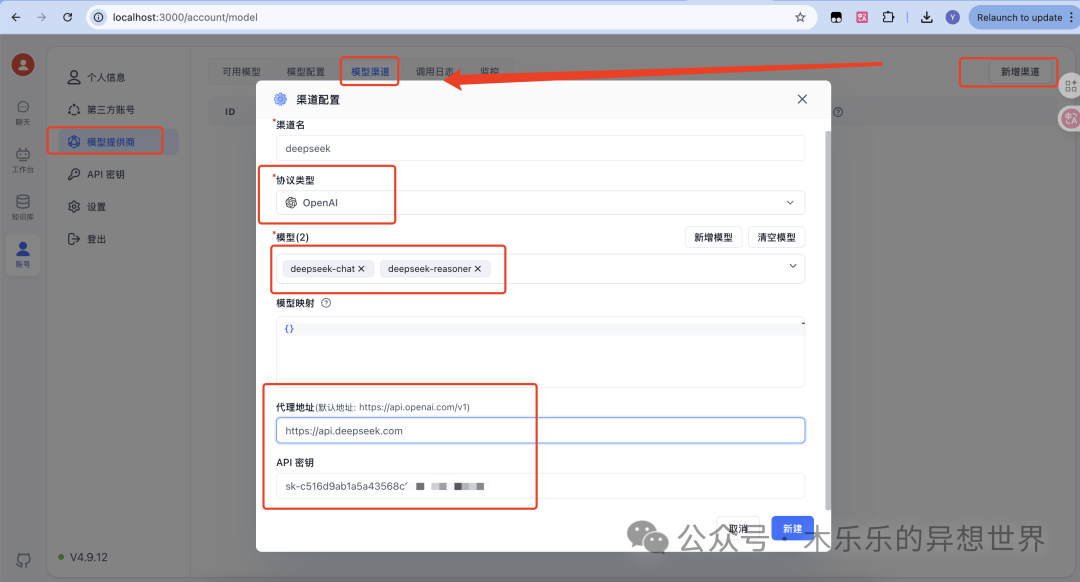Open the GitHub icon at sidebar bottom

click(23, 560)
